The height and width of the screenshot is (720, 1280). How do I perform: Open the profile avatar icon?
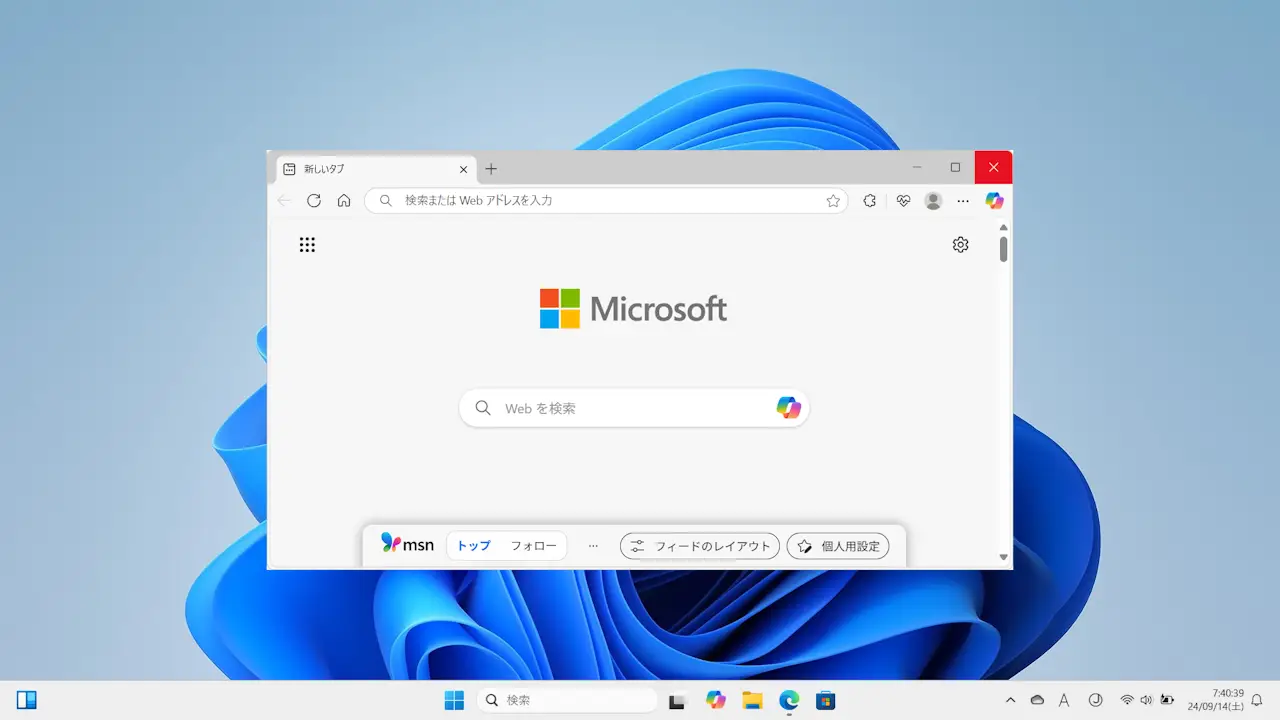[934, 201]
